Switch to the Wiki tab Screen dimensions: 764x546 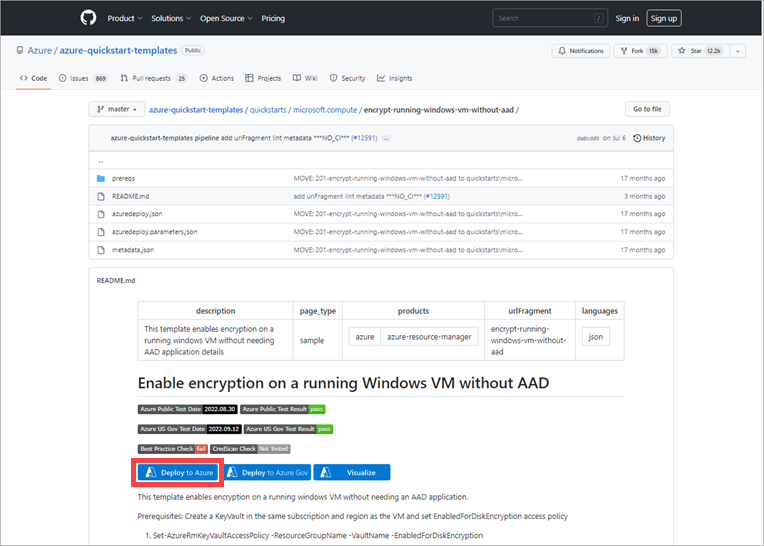click(x=306, y=78)
